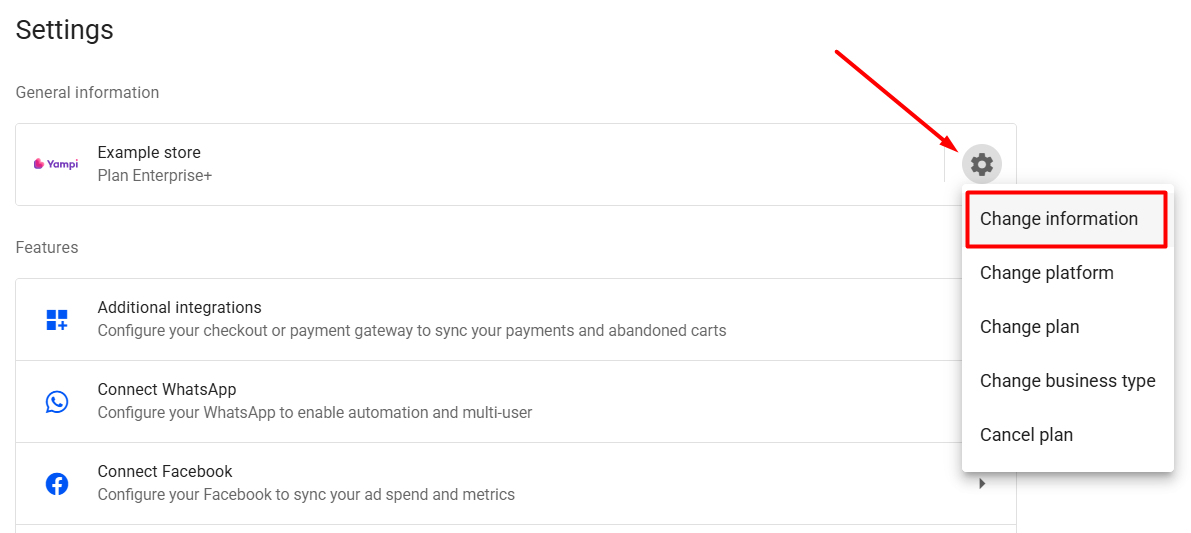Click the gear icon beside Example store
Screen dimensions: 1191x533
click(982, 164)
